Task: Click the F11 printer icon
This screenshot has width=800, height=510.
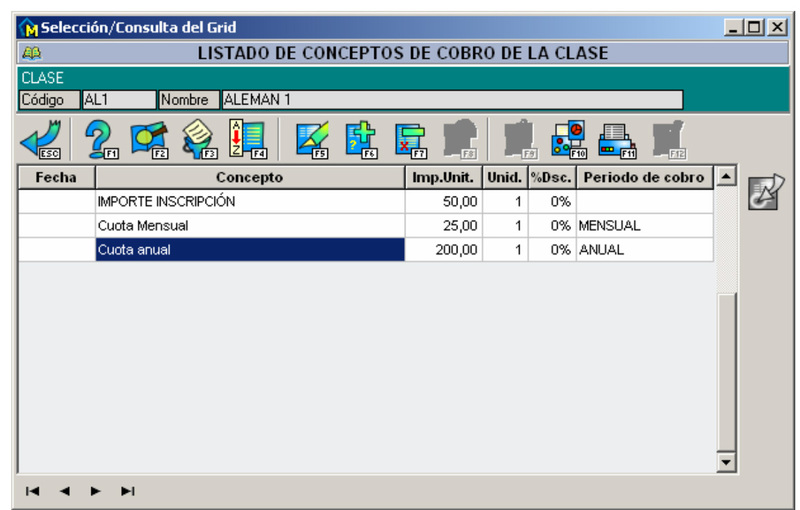Action: coord(618,139)
